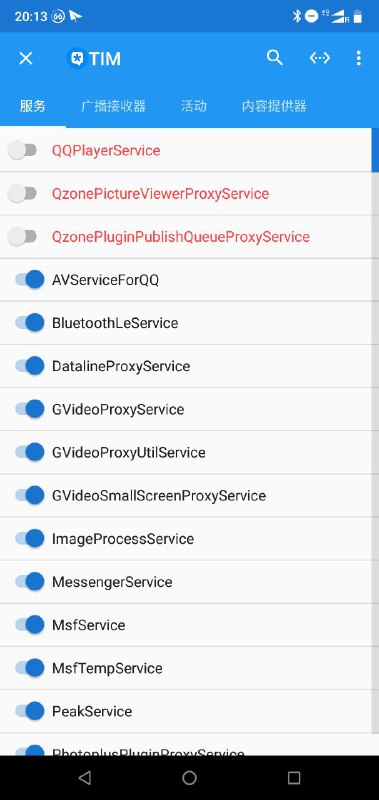Select the GVideoProxyUtilService list entry
This screenshot has height=800, width=379.
[186, 453]
